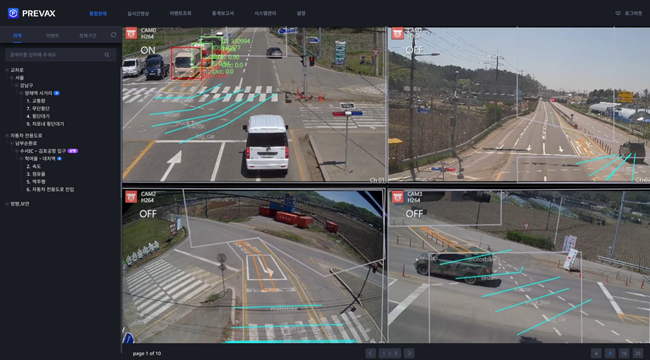Click the search magnifier icon
Screen dimensions: 650x360
pyautogui.click(x=107, y=55)
